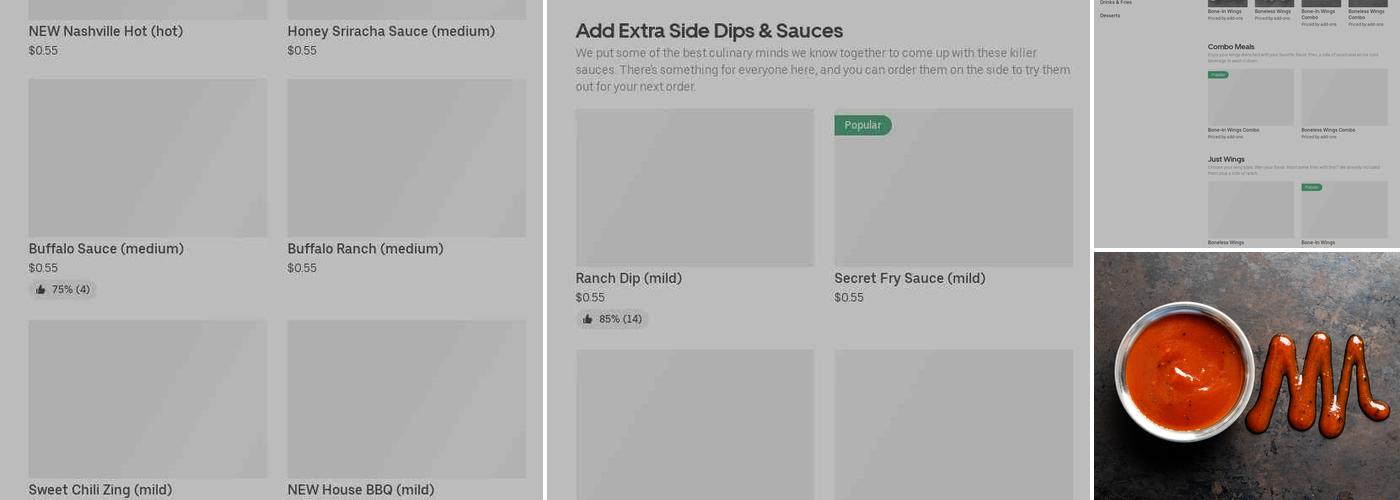Go to Drinks & Fries menu category

(1116, 3)
